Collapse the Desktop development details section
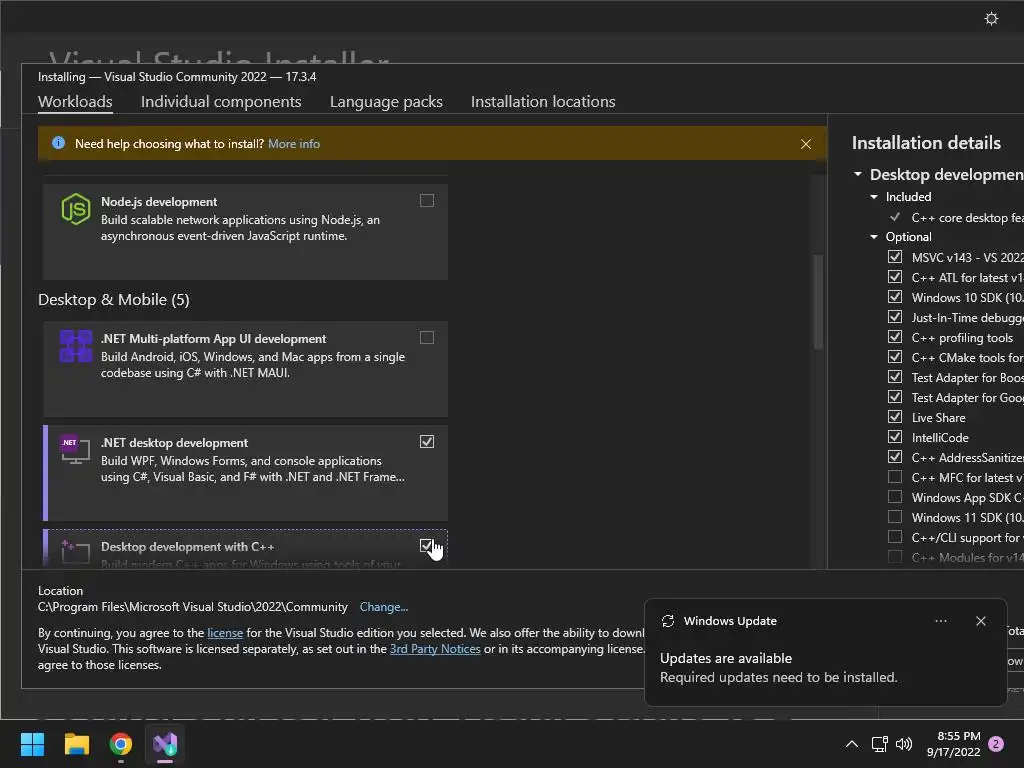Image resolution: width=1024 pixels, height=768 pixels. click(857, 174)
